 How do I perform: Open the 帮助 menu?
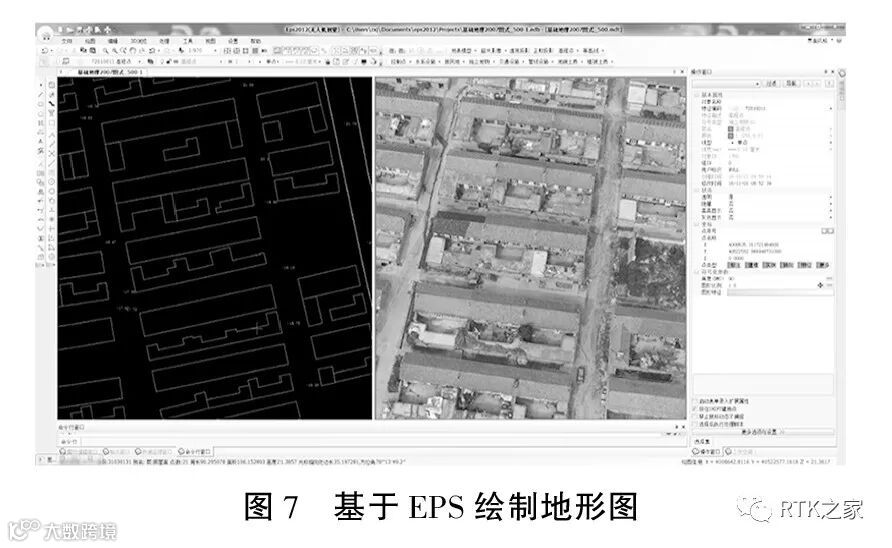point(256,41)
